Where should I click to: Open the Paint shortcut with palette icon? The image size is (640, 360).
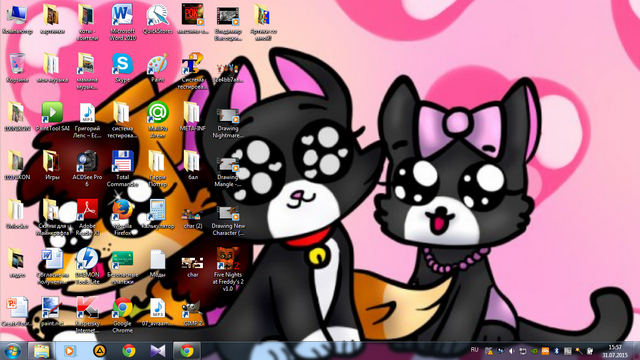coord(158,68)
